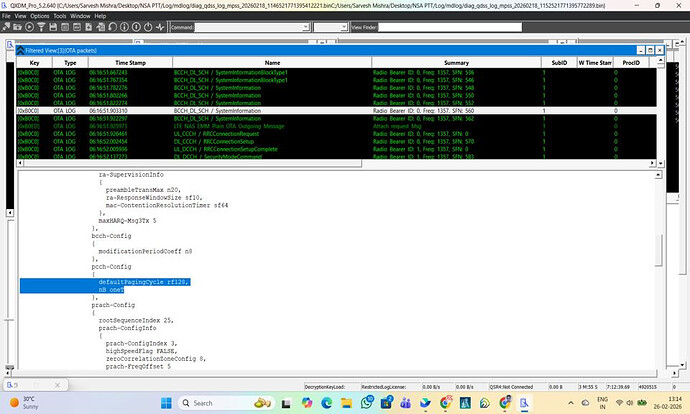Click the chevron icon in Filtered View title bar
The width and height of the screenshot is (690, 414).
point(20,51)
